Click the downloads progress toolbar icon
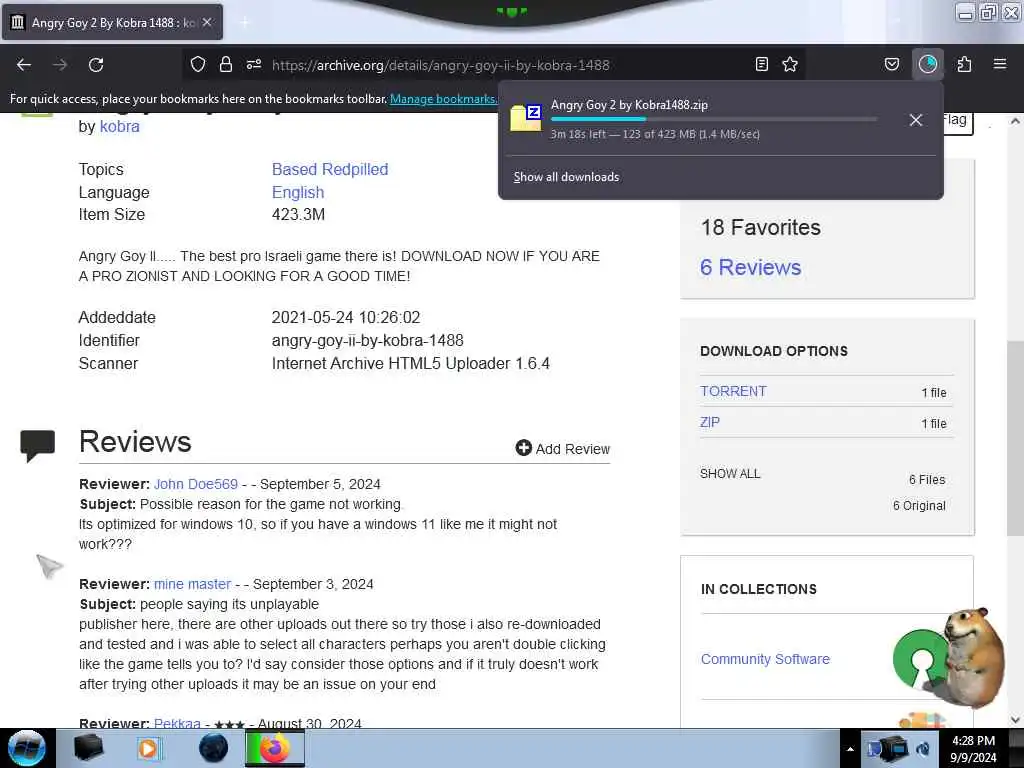 pos(927,64)
